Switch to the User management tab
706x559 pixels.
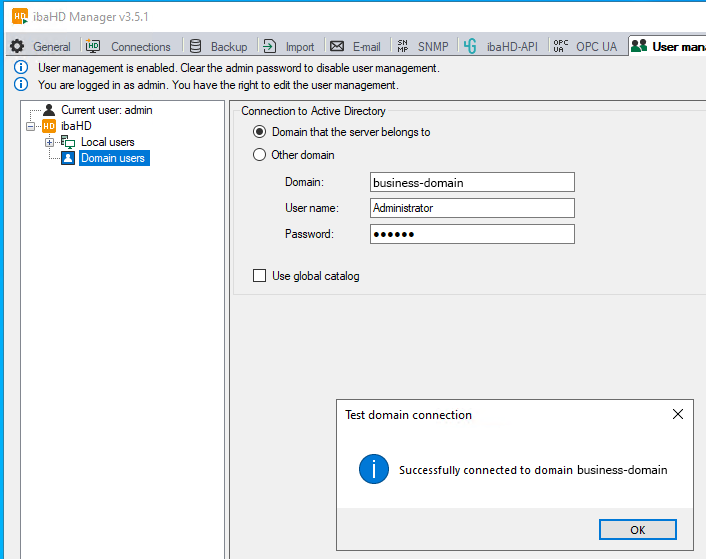(670, 46)
